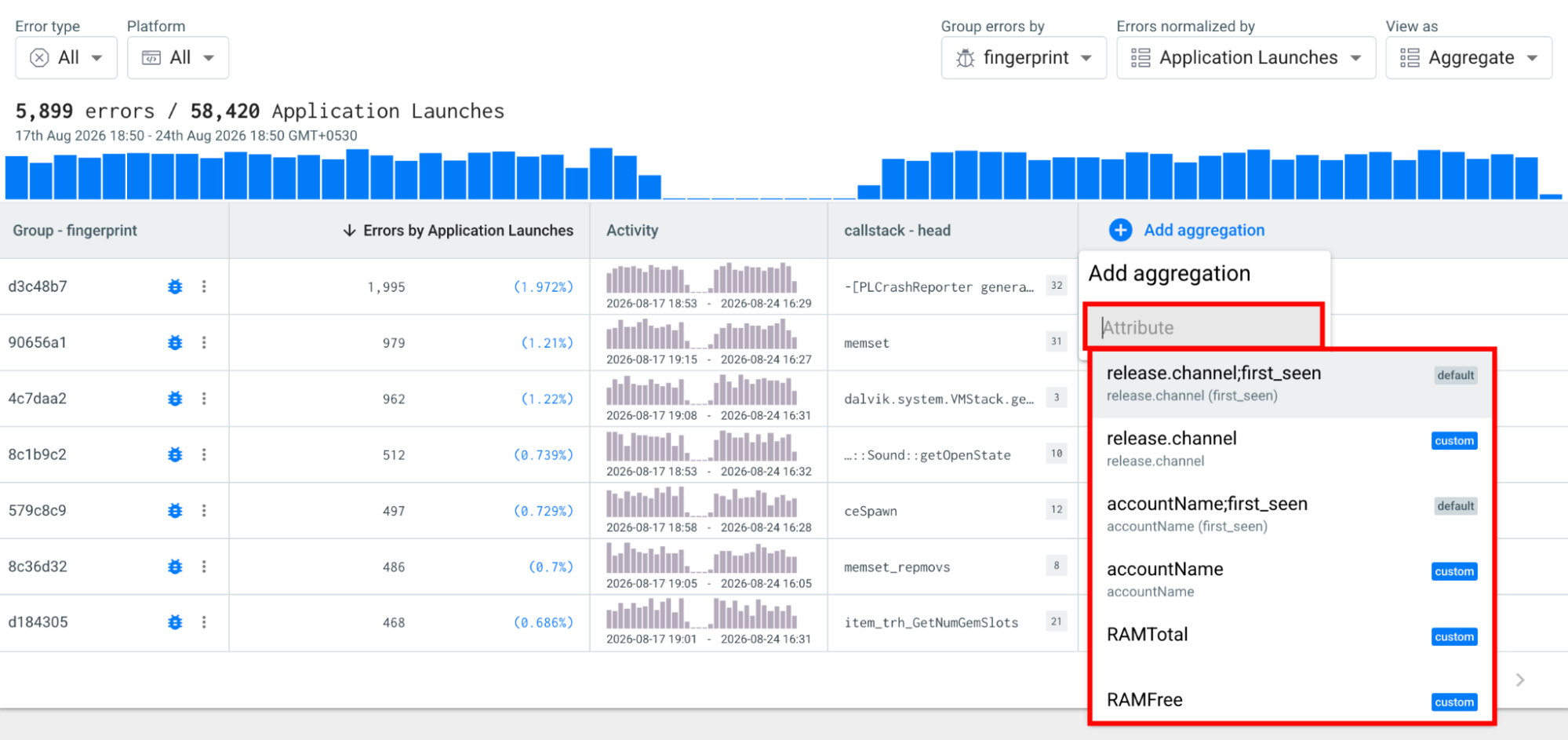Screen dimensions: 1568x740
Task: Click fingerprint d3c48b7
Action: point(38,286)
